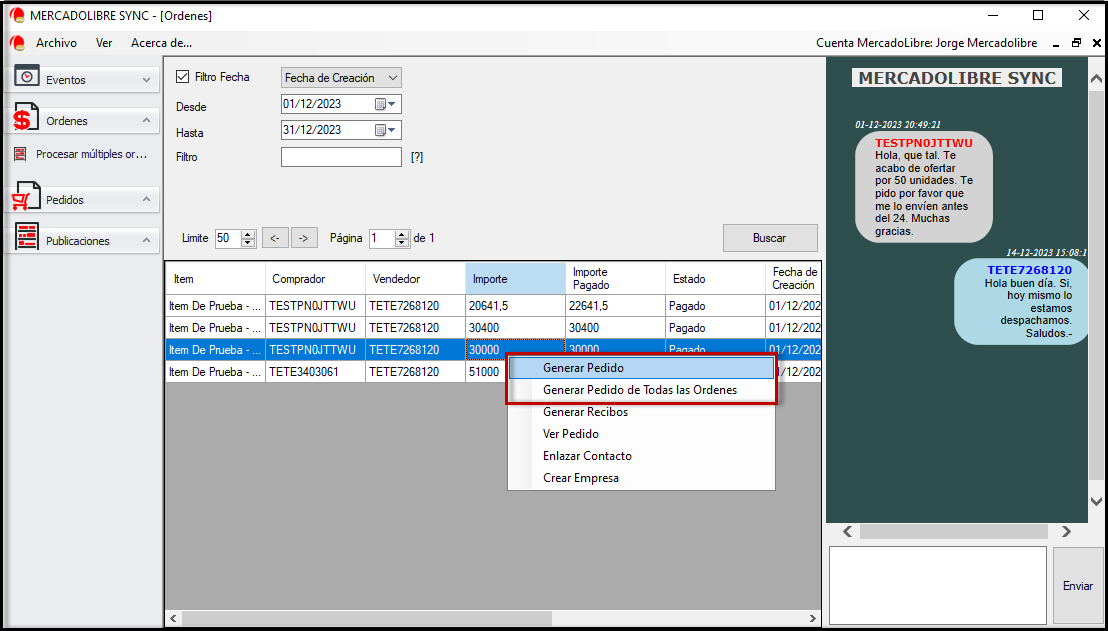Open the Desde date calendar picker

pos(385,104)
